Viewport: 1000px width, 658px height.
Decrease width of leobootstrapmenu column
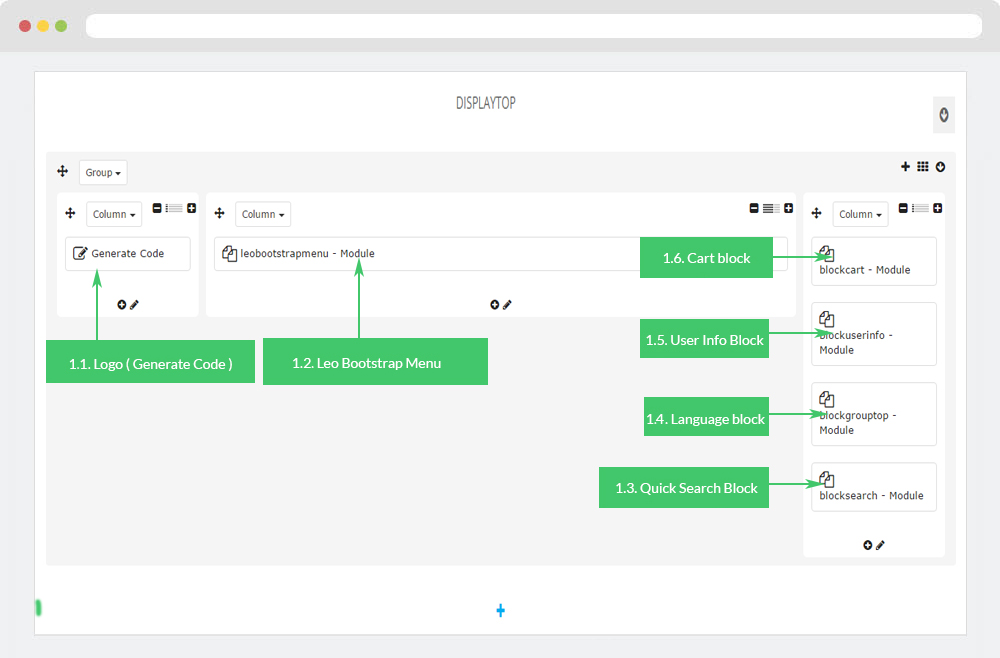click(754, 208)
